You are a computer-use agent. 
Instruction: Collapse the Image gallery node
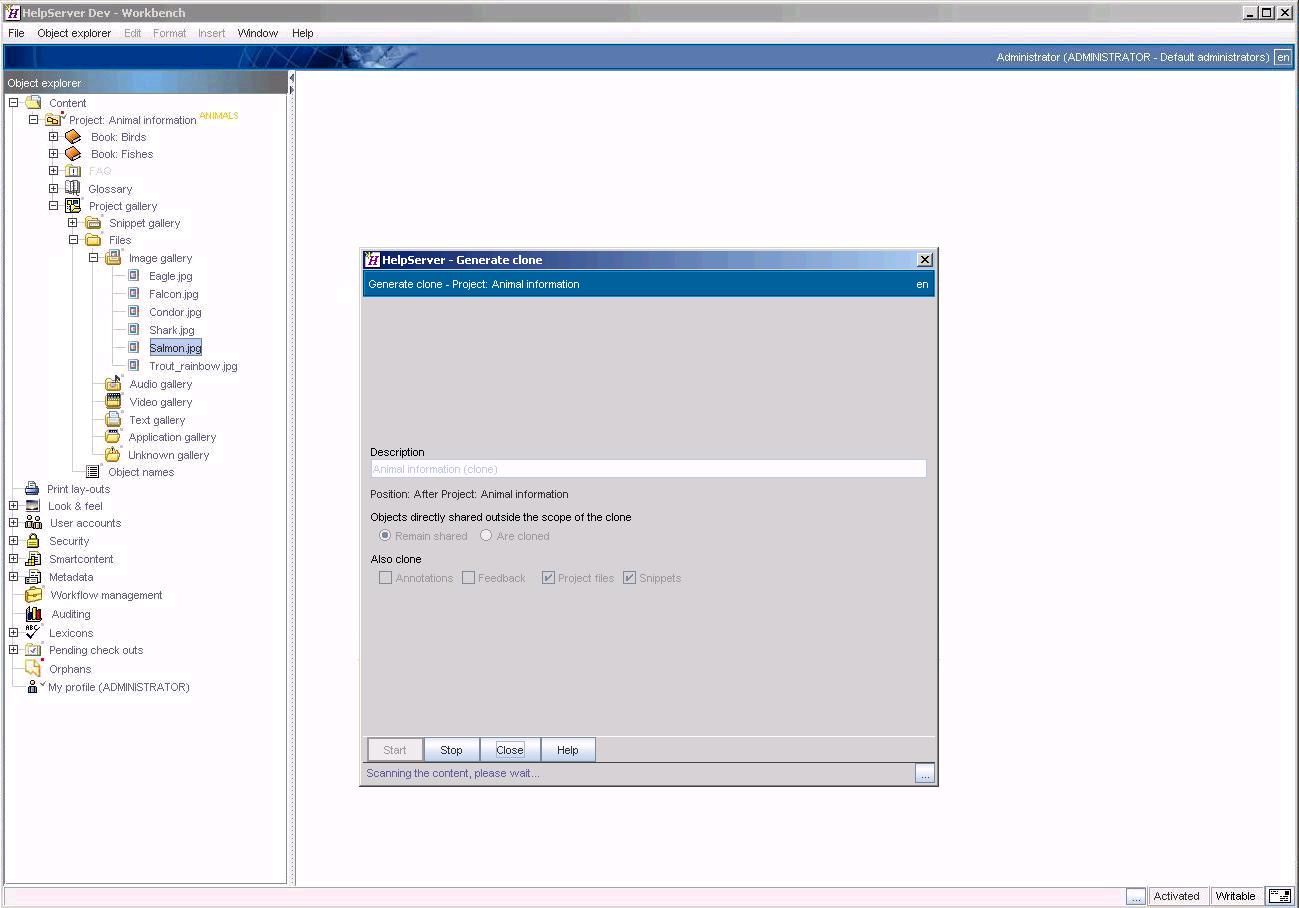coord(94,258)
